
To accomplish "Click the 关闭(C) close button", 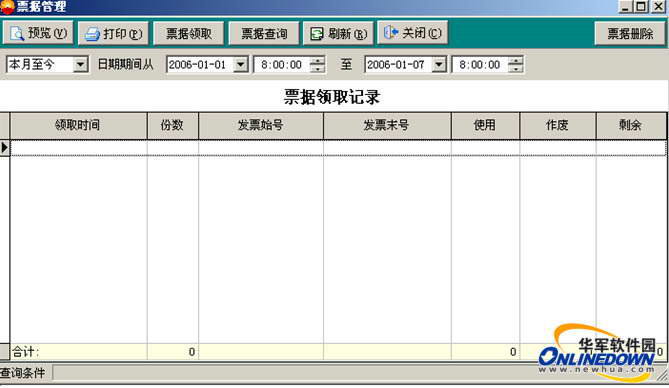I will [x=413, y=32].
